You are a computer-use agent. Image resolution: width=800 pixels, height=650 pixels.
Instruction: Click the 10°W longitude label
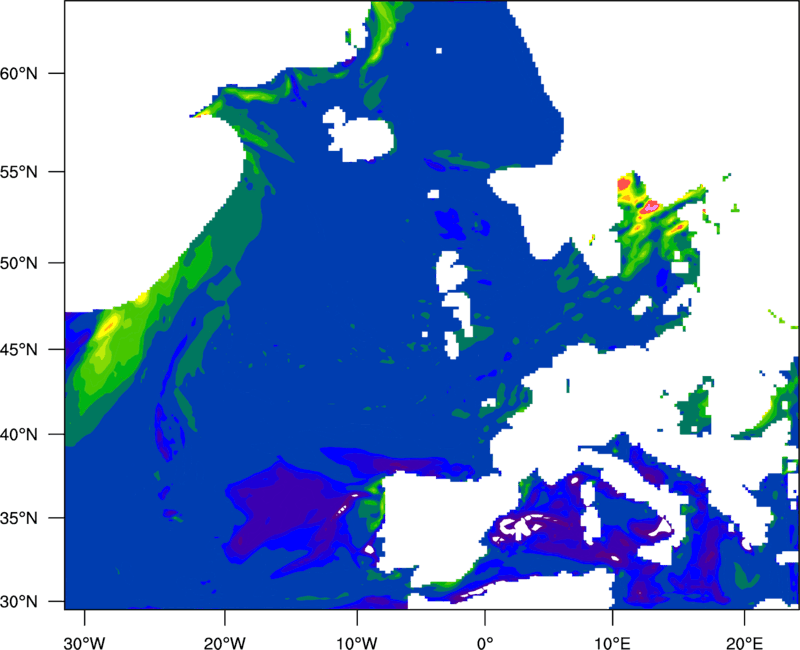click(x=357, y=643)
